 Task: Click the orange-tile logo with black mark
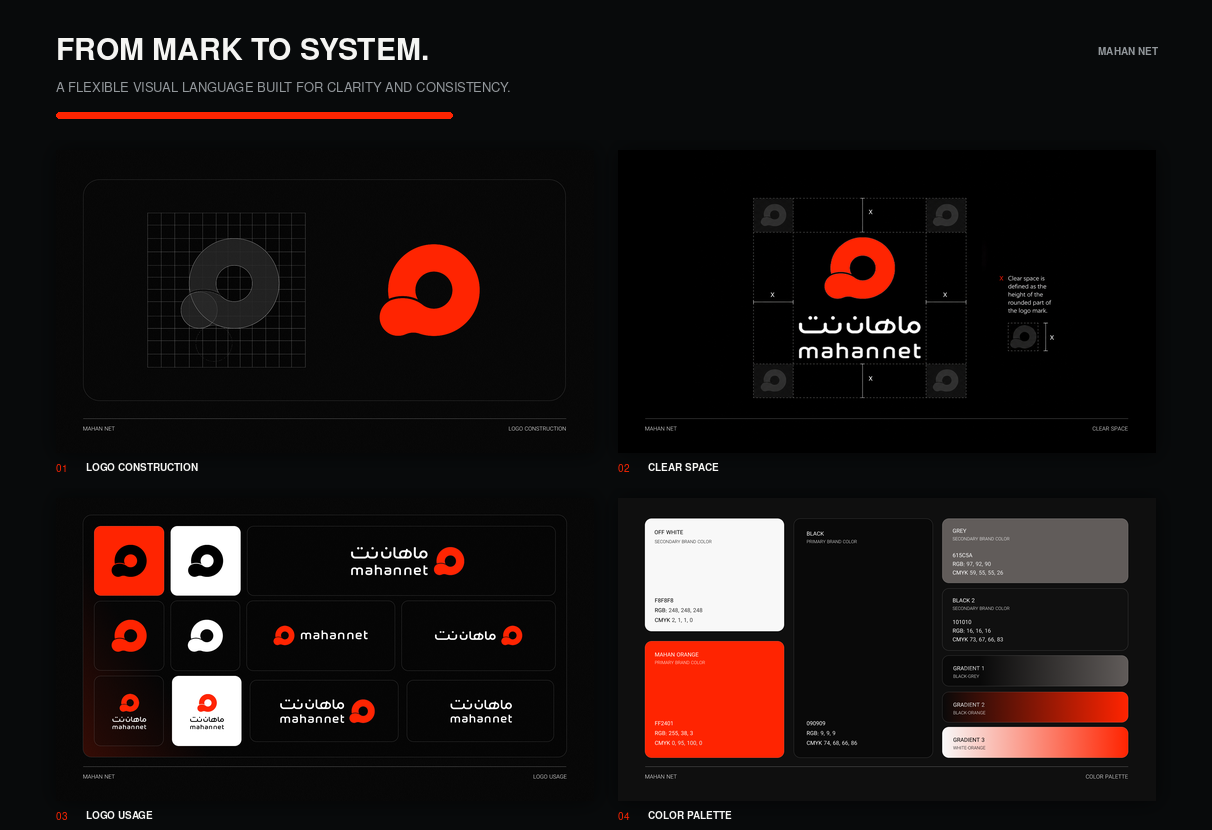click(x=129, y=561)
